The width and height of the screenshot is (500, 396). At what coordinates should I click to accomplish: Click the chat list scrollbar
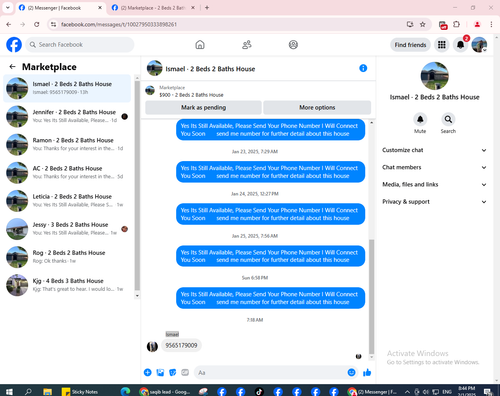tap(137, 186)
